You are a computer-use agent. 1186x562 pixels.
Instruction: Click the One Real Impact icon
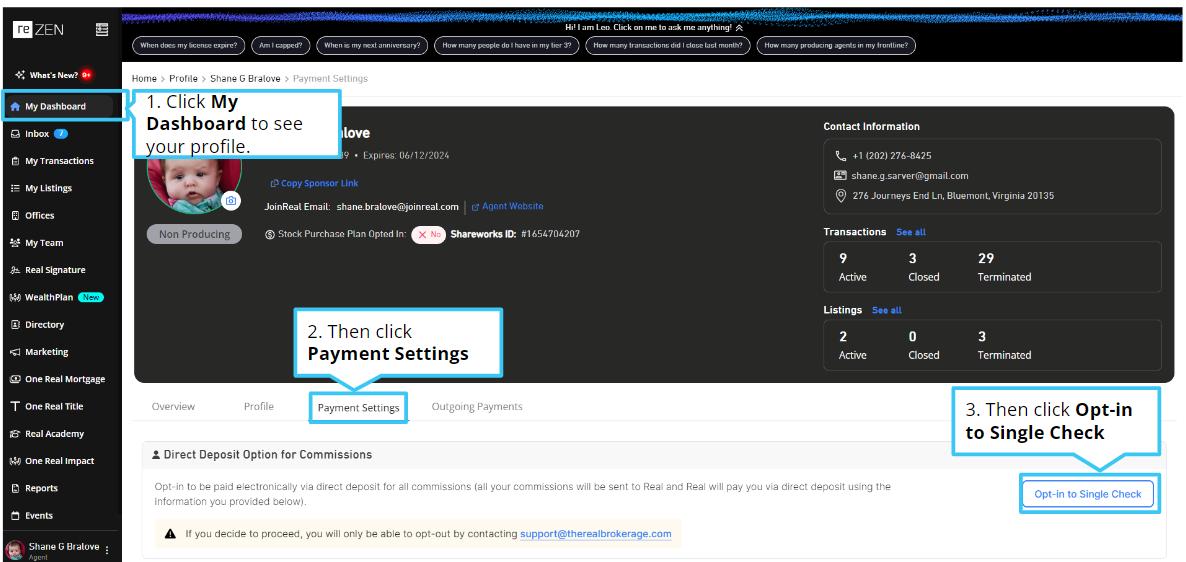coord(15,461)
